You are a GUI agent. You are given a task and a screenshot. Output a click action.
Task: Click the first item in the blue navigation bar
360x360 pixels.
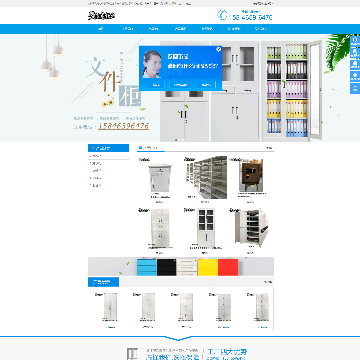101,29
